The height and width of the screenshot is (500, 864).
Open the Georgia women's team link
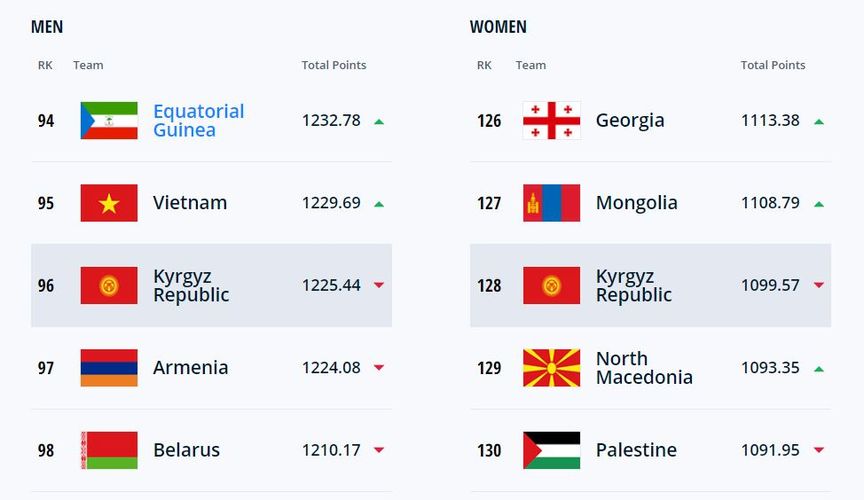(x=630, y=121)
